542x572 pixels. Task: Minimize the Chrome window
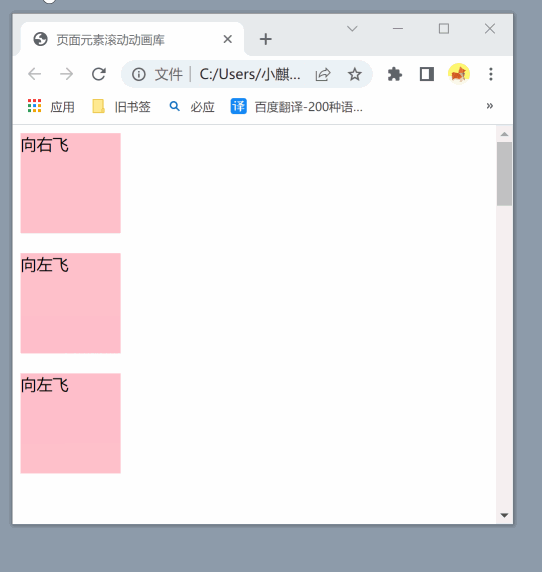(398, 28)
